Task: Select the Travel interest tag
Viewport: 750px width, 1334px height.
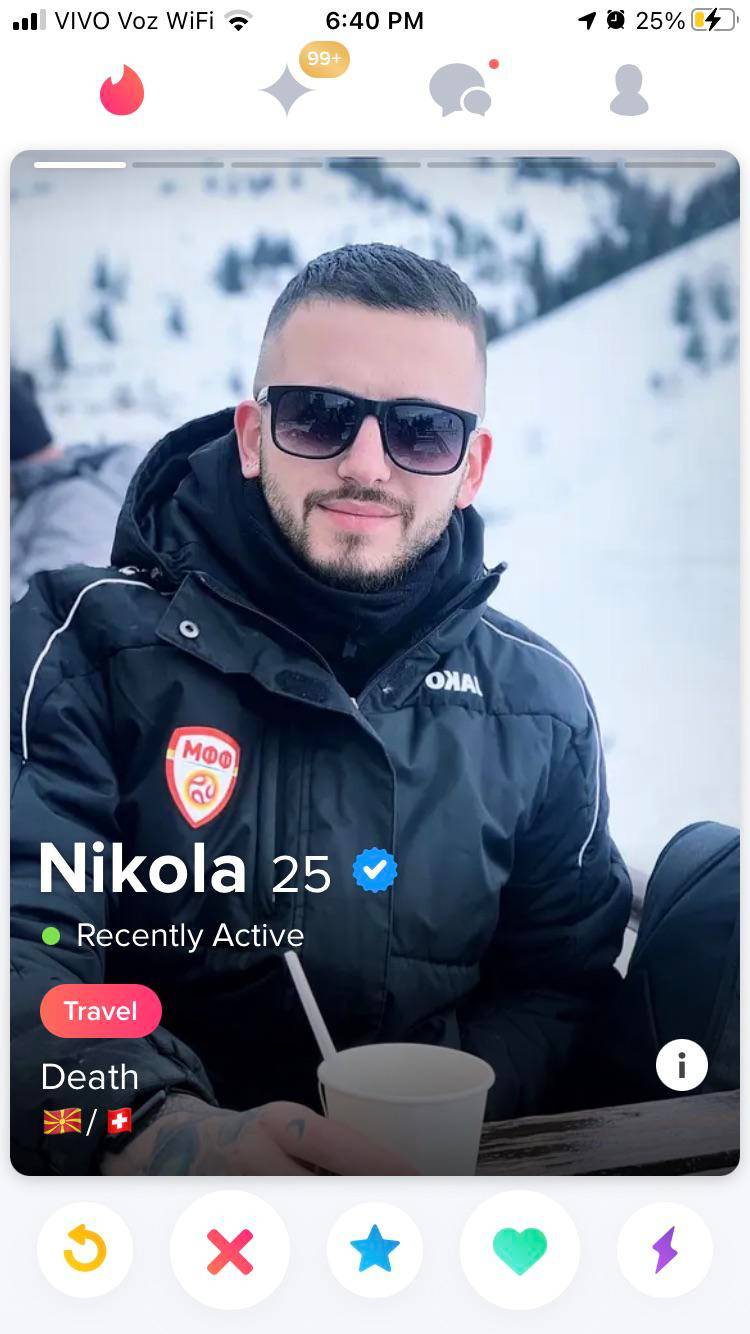Action: [x=101, y=1011]
